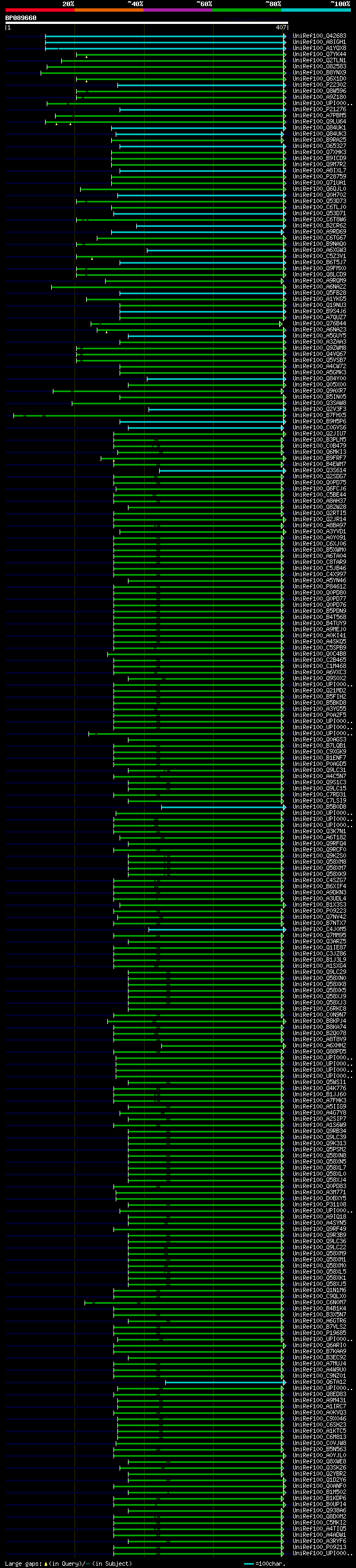Click hit label UniRef100_Q5FB28

[x=319, y=293]
